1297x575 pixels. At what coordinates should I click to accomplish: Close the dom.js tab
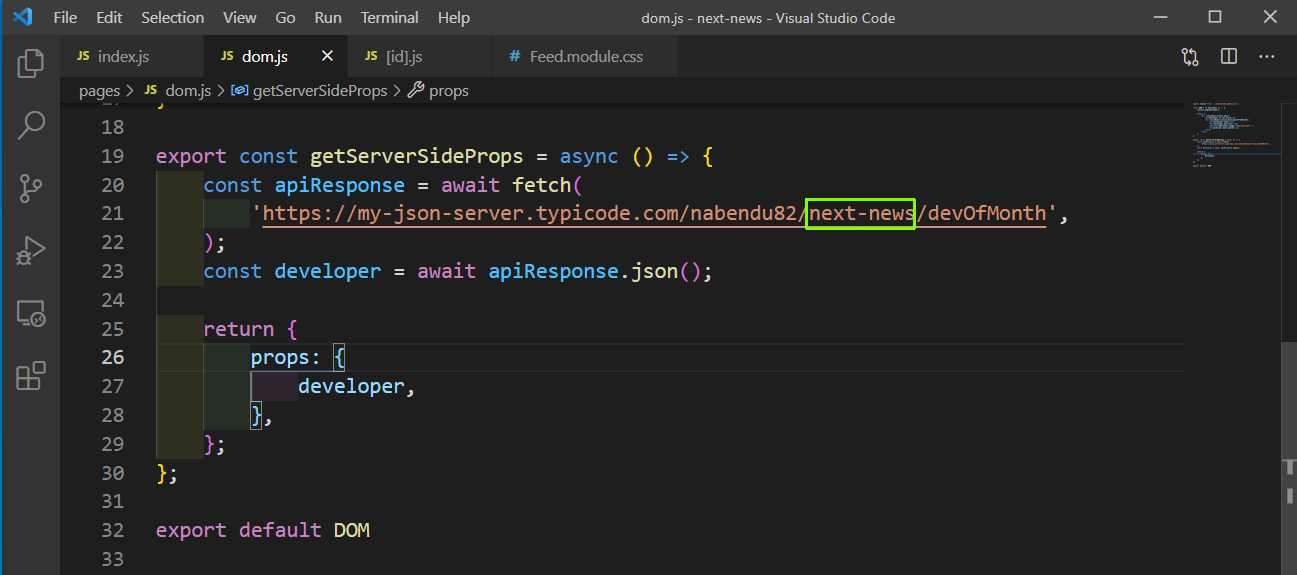(x=327, y=57)
